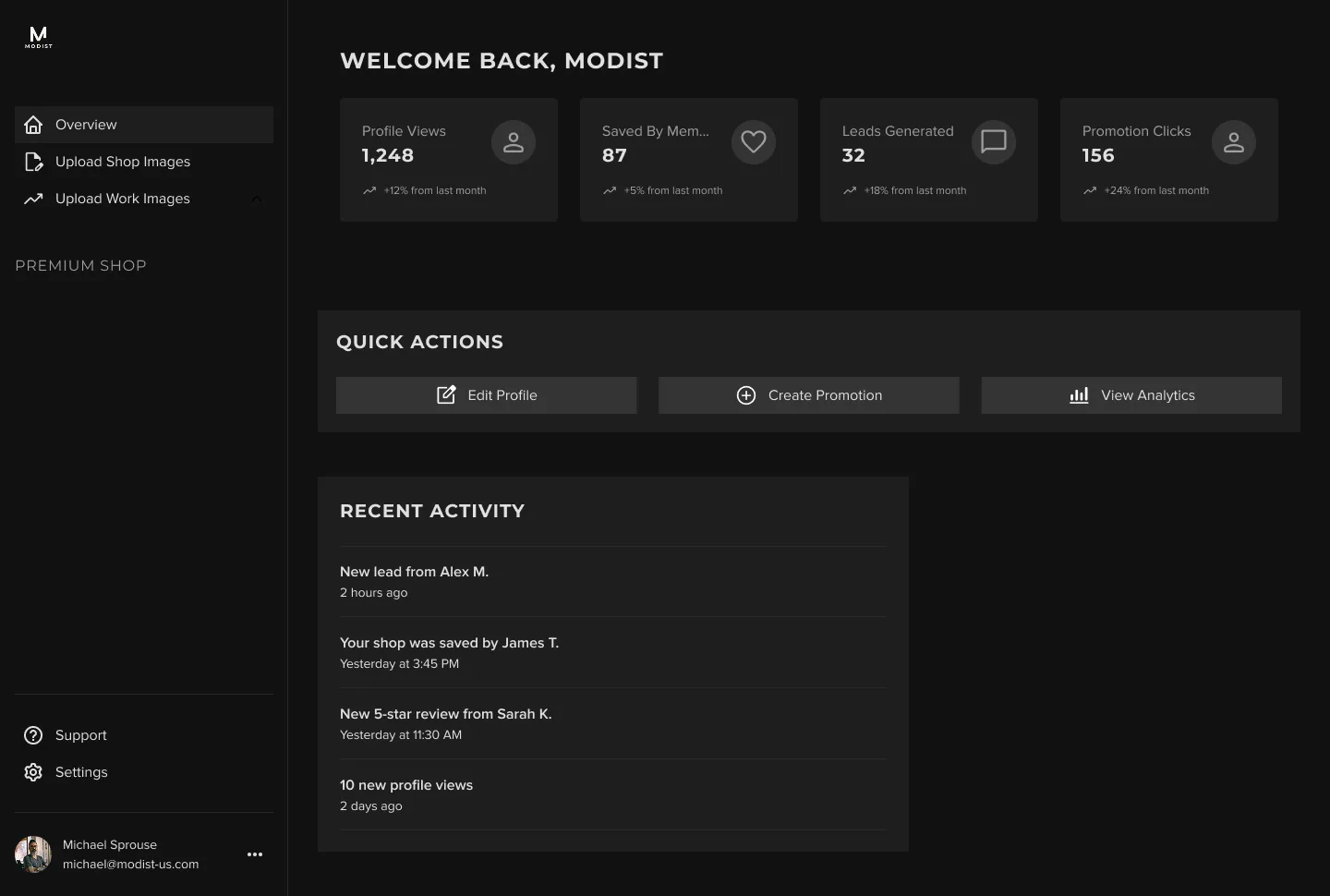Open Settings via the gear icon
The width and height of the screenshot is (1330, 896).
[x=33, y=772]
